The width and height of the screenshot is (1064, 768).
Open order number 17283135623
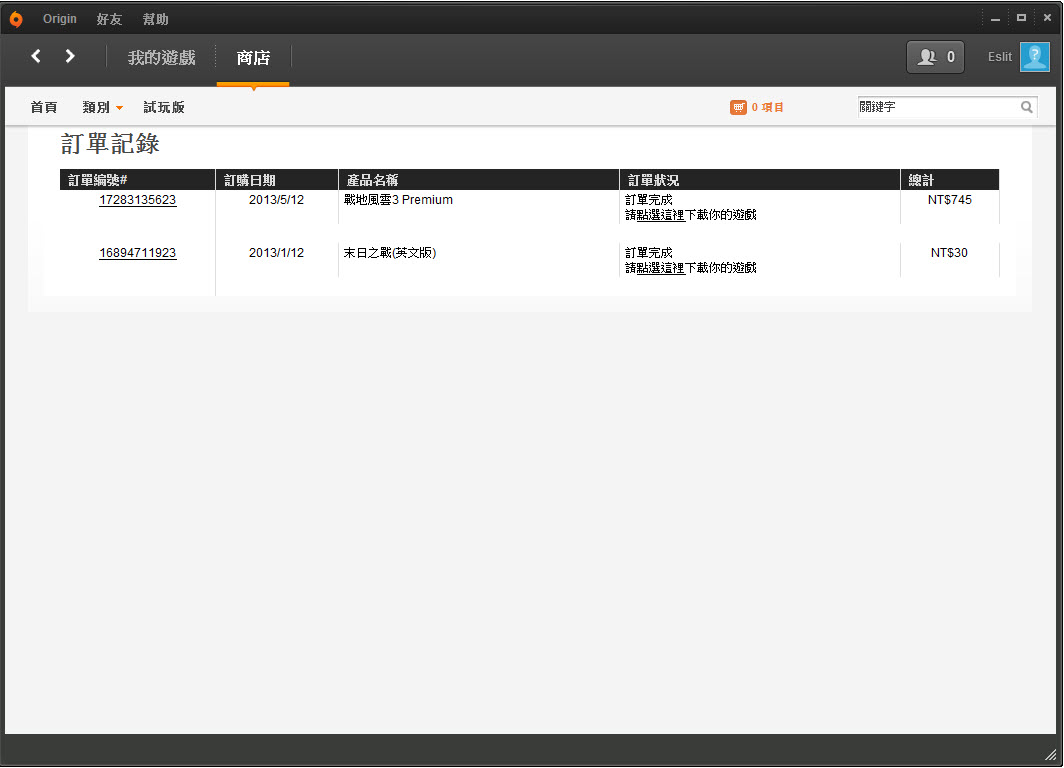pos(137,200)
